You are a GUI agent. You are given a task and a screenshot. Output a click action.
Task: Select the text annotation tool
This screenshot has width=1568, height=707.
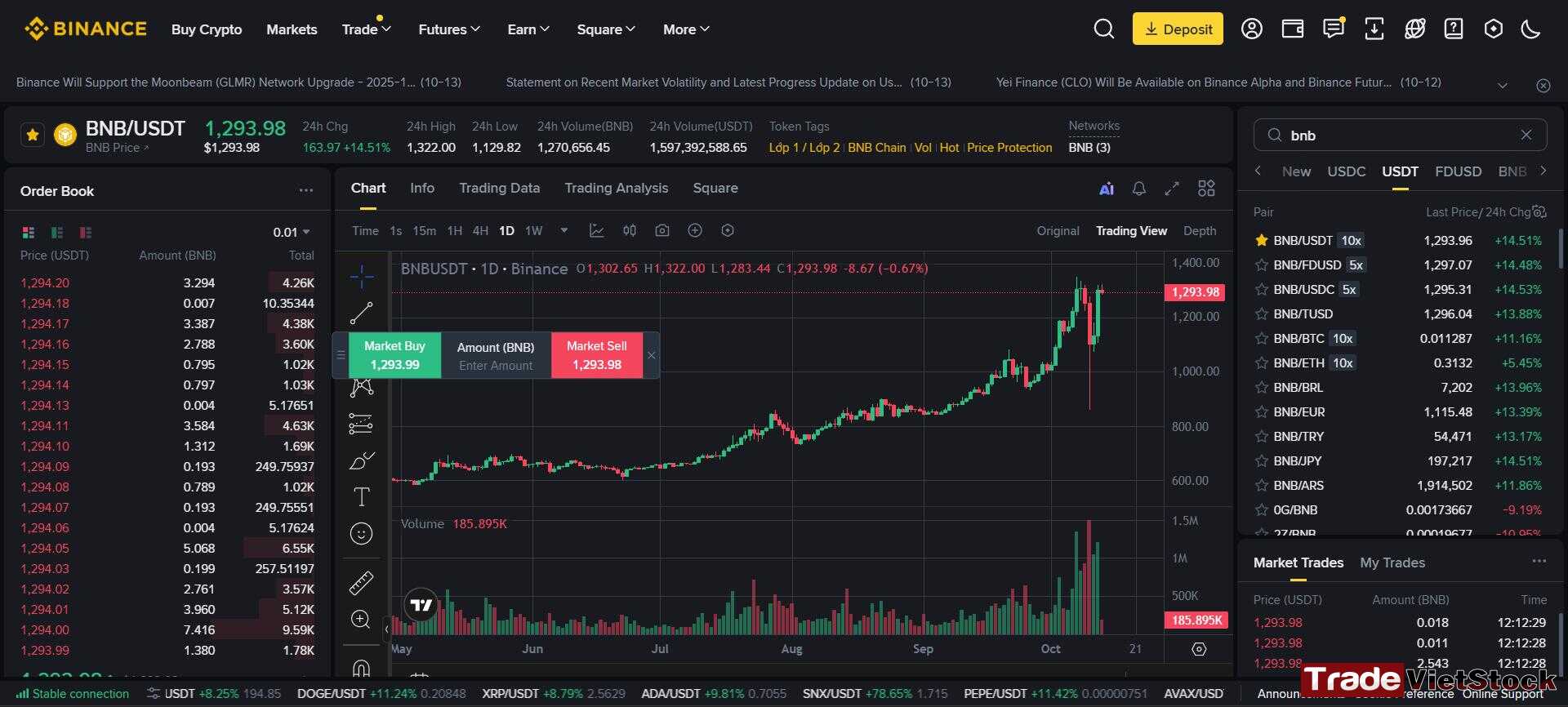361,496
